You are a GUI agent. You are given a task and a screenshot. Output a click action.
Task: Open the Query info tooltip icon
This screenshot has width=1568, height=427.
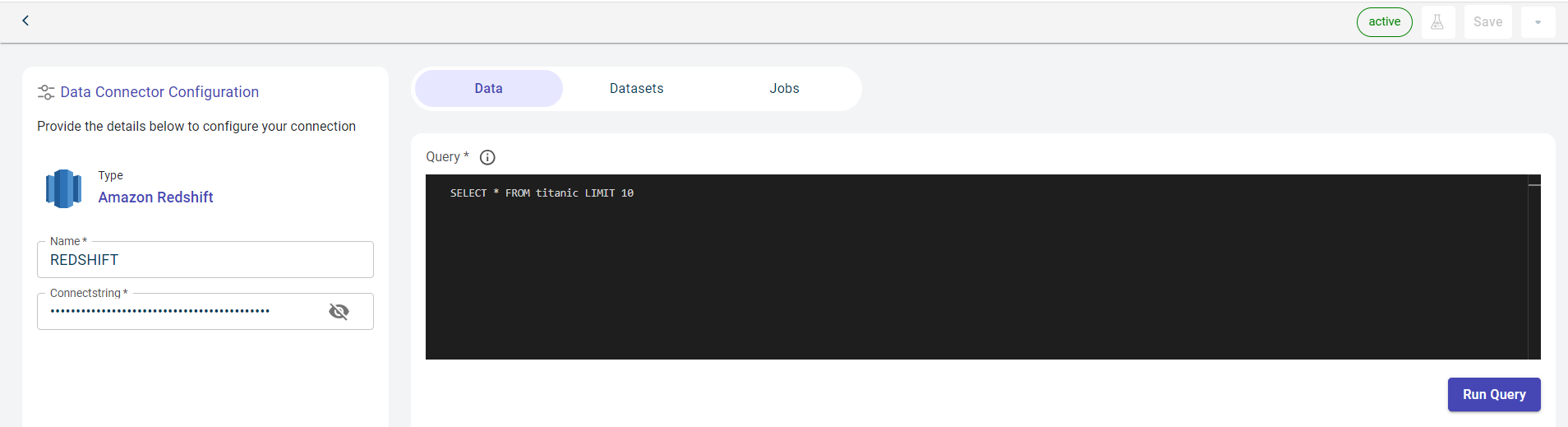[487, 157]
